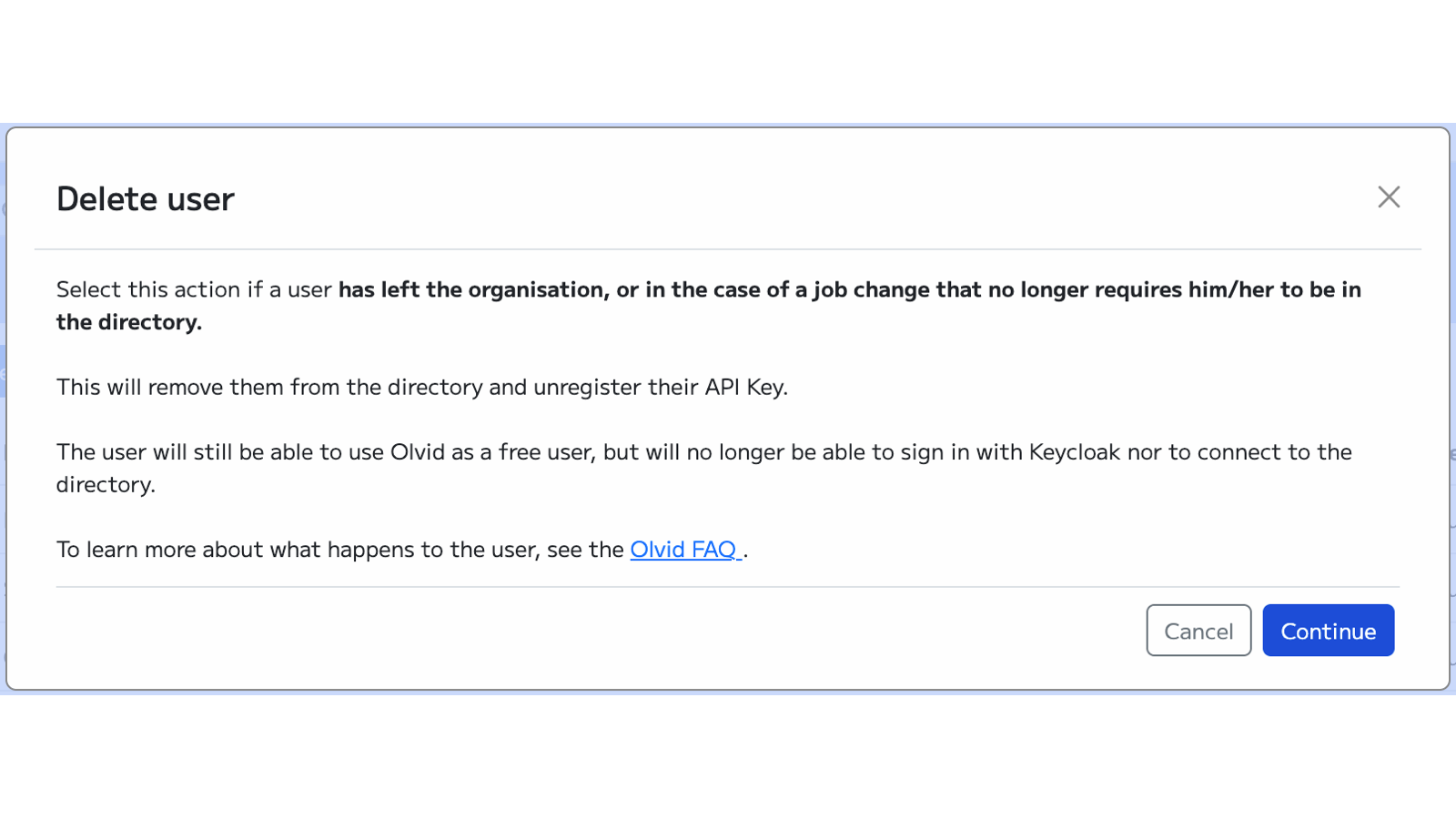
Task: Click the bold "has left the organisation" text
Action: (471, 289)
